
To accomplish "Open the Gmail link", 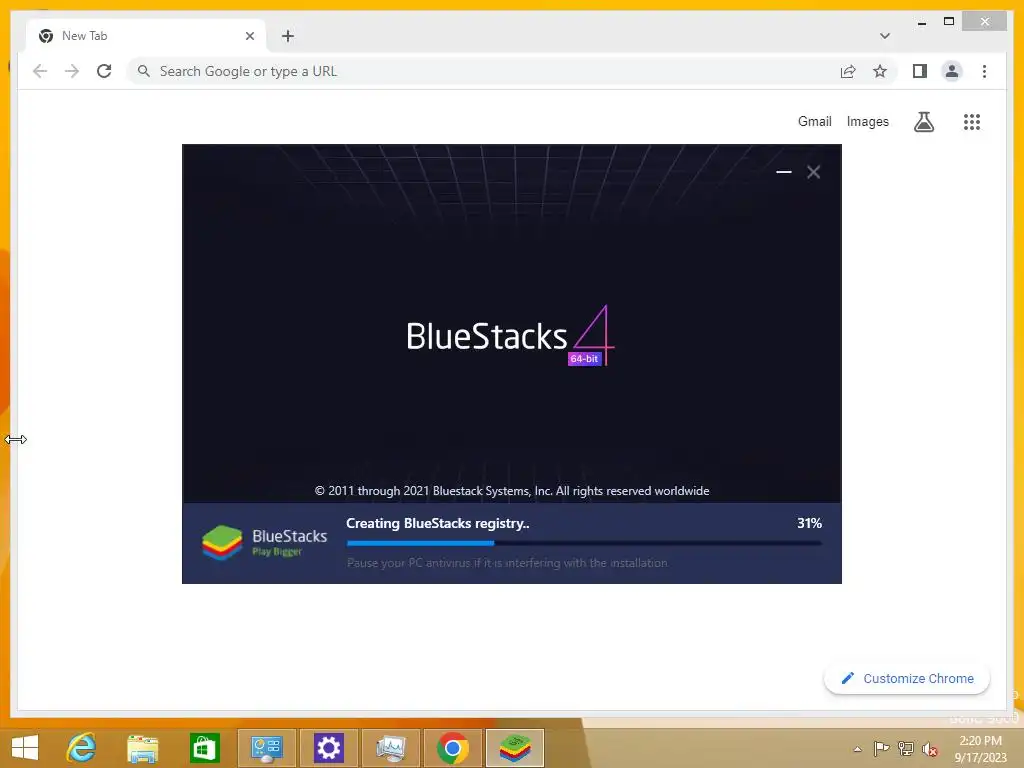I will [814, 121].
